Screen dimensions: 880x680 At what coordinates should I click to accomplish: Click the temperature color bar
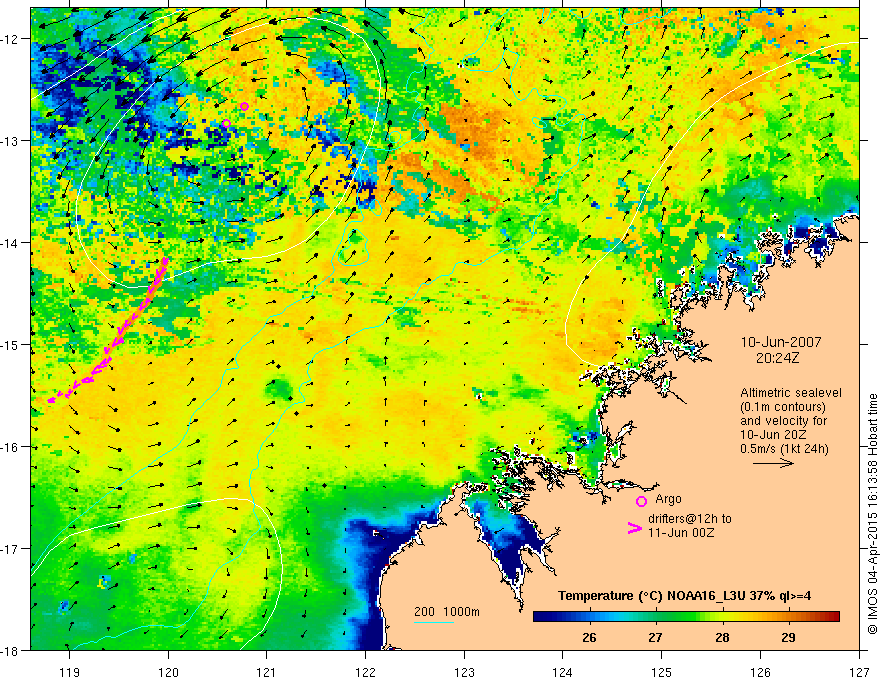tap(686, 616)
